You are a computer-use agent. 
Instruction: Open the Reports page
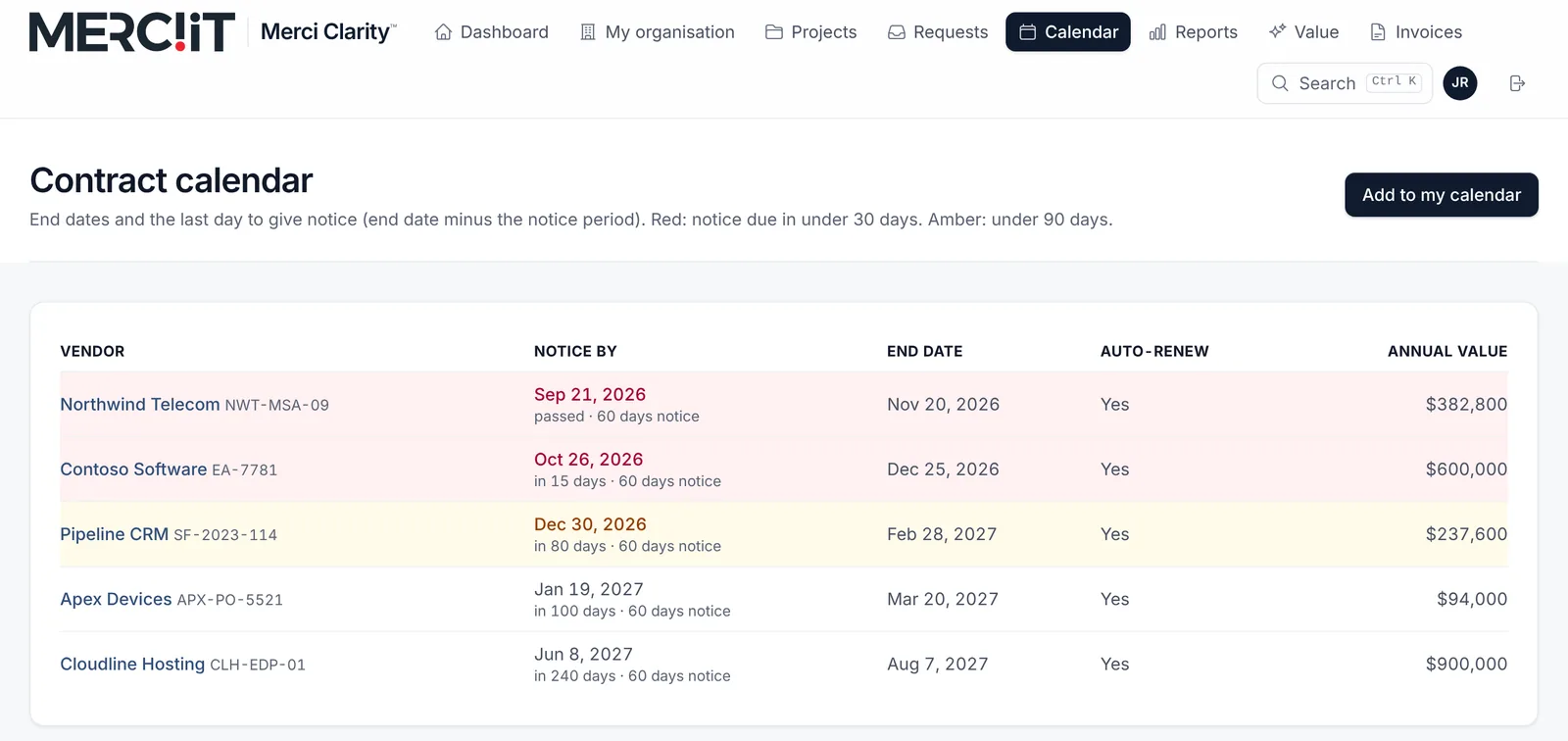pos(1194,32)
